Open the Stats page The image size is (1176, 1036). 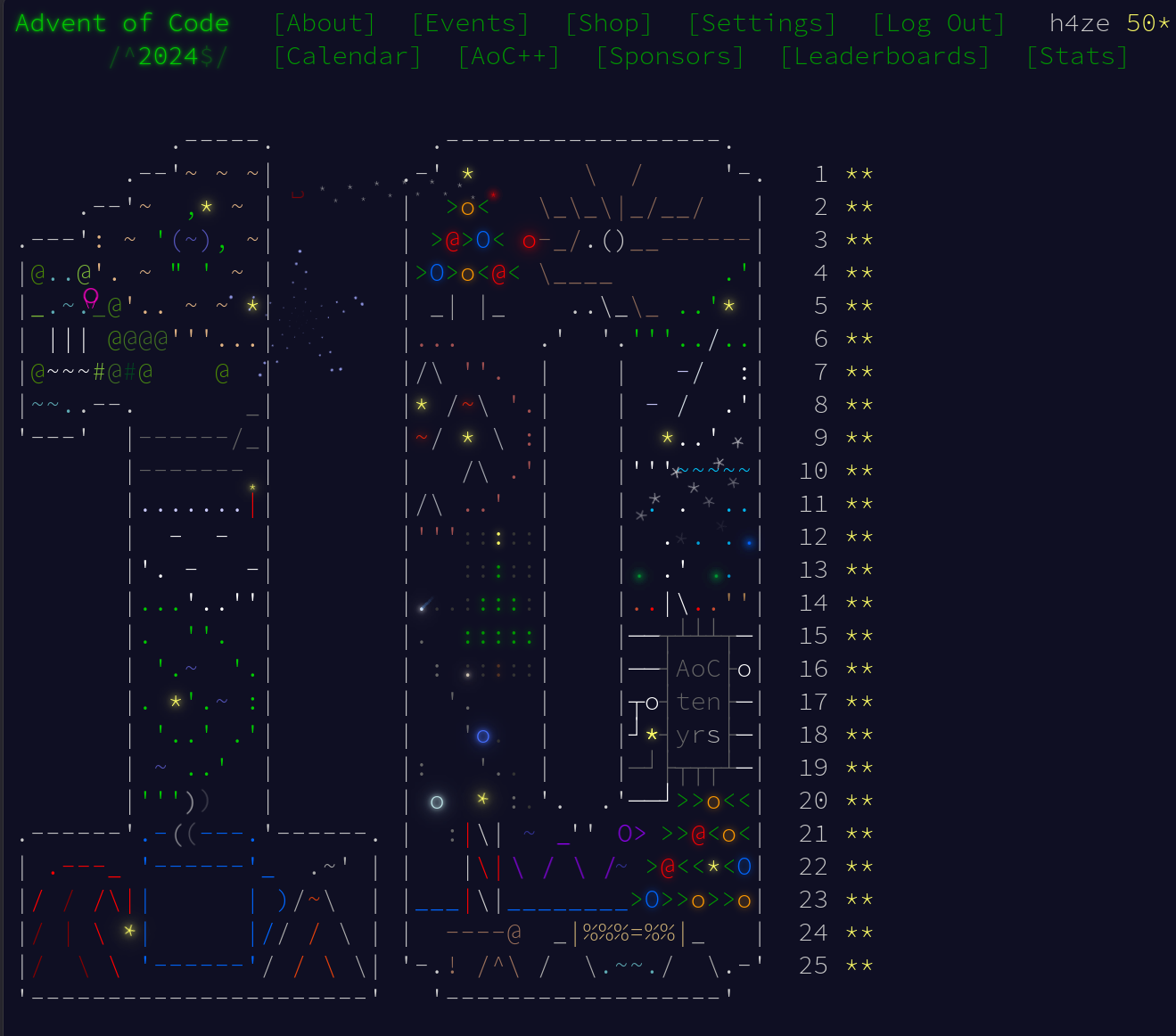1077,56
